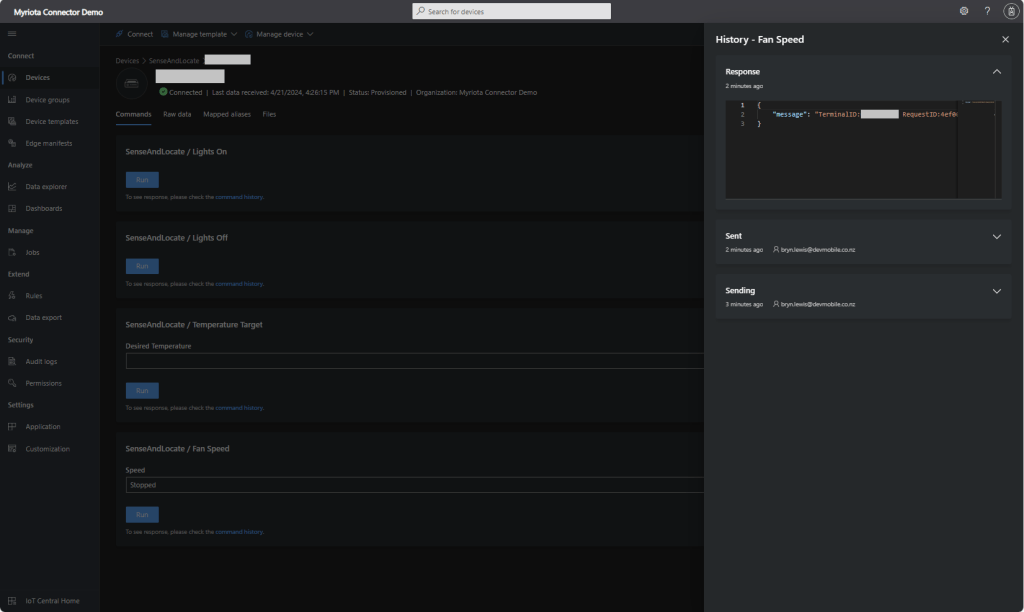Go to Data explorer in sidebar
1024x612 pixels.
click(x=46, y=187)
